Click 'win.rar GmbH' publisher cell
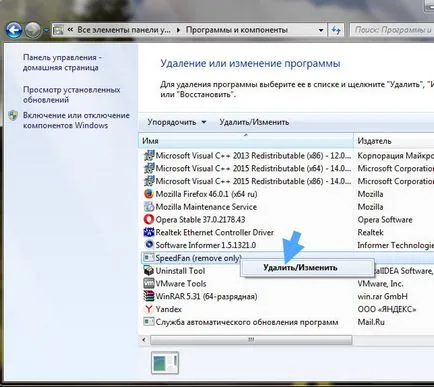Viewport: 434px width, 387px height. (x=382, y=296)
